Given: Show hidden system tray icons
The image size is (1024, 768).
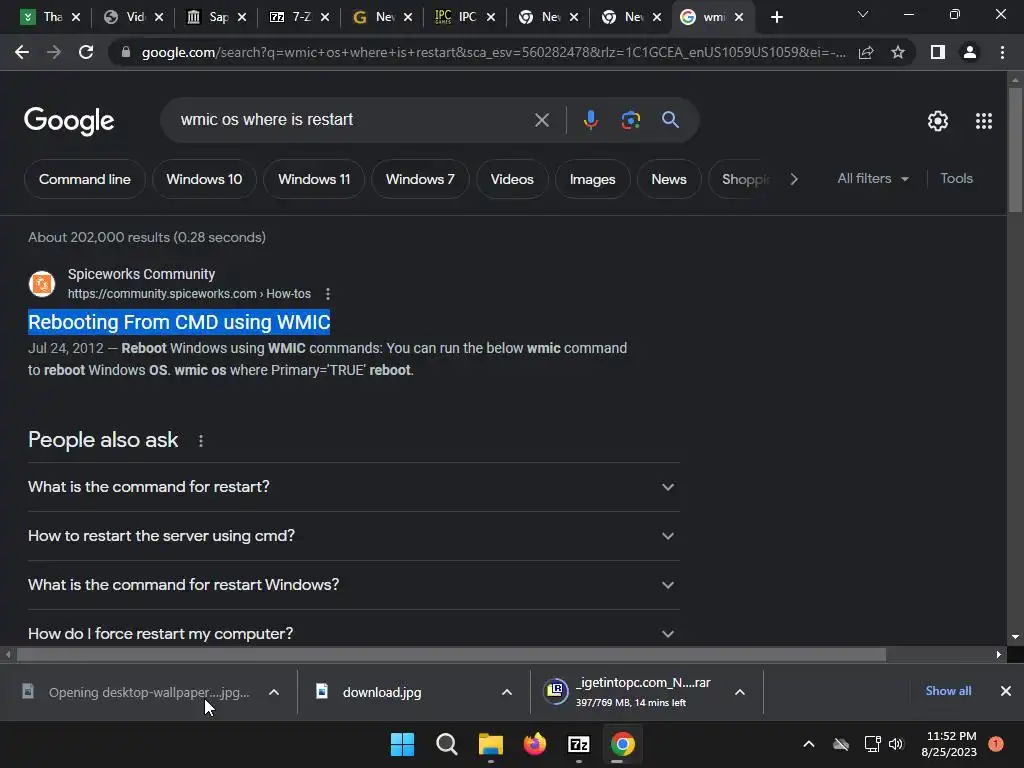Looking at the screenshot, I should [808, 744].
